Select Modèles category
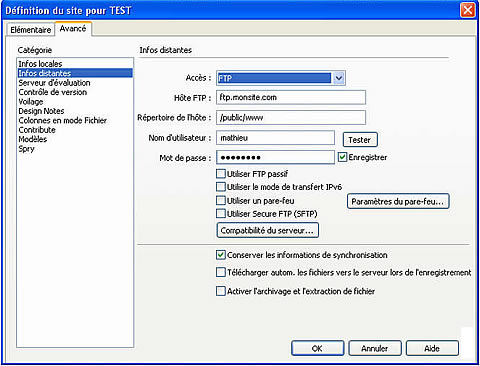 75,139
